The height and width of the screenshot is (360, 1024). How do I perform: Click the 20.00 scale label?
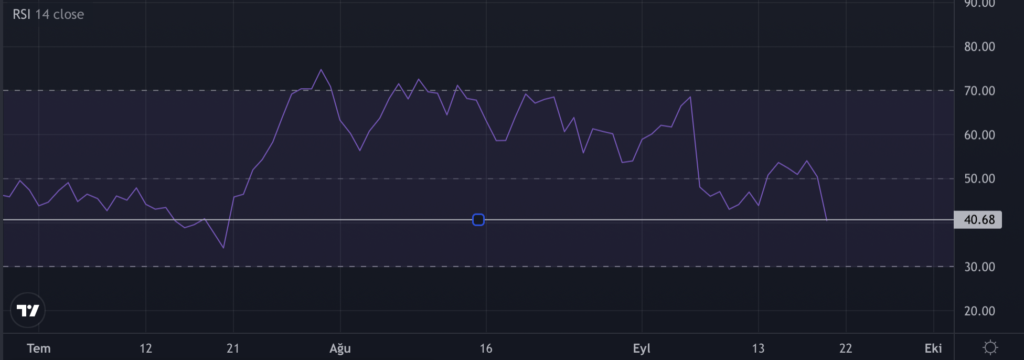coord(979,311)
